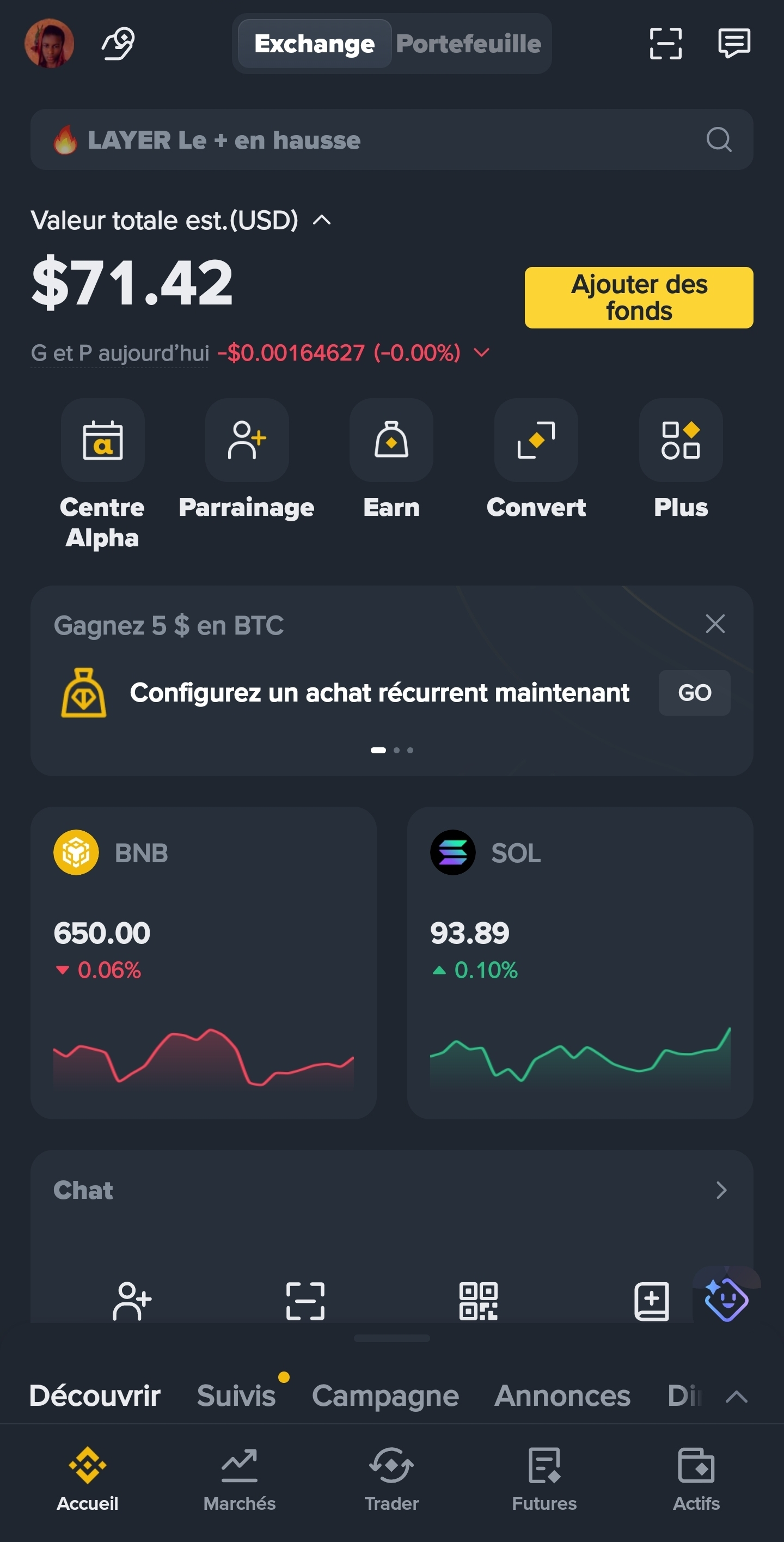The height and width of the screenshot is (1542, 784).
Task: Tap the yellow recurring-buy bag icon
Action: 84,693
